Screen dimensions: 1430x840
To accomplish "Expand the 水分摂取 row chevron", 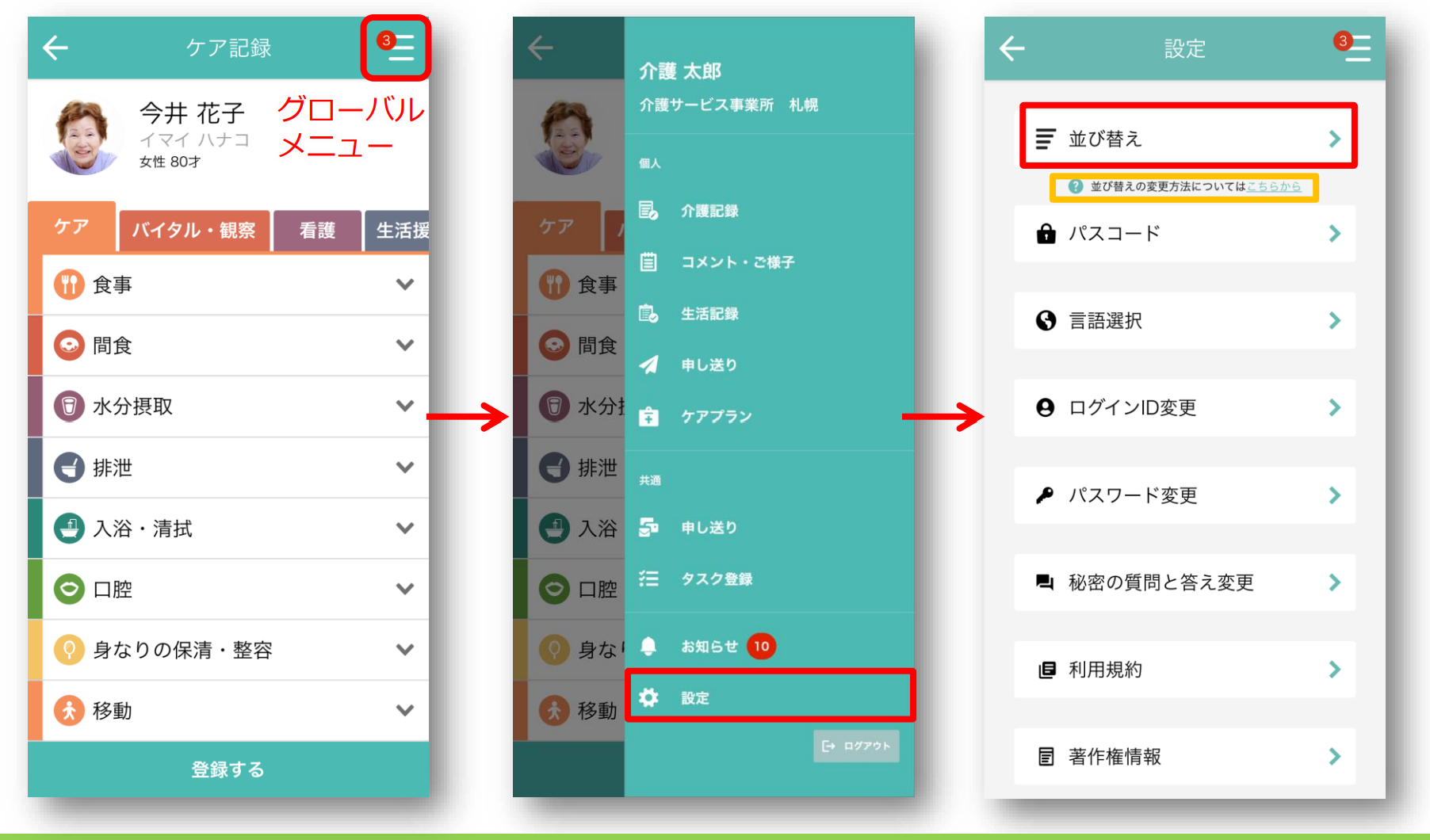I will tap(405, 406).
